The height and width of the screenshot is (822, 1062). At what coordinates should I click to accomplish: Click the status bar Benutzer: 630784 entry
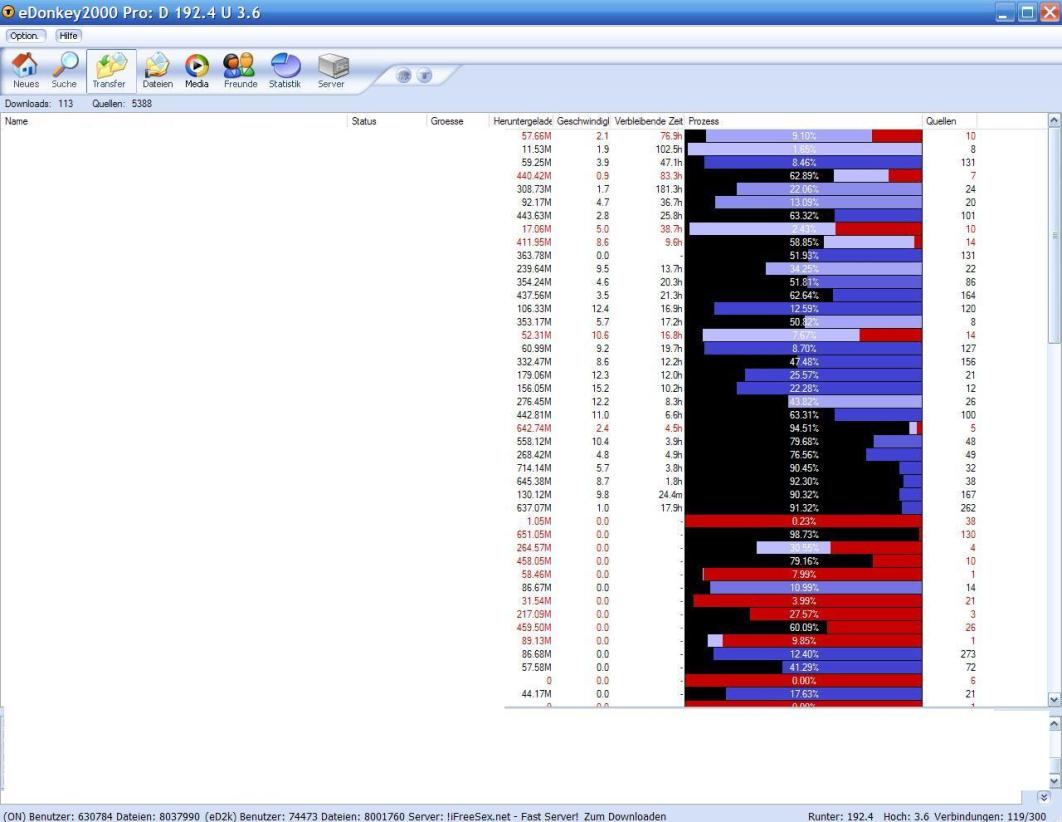[71, 817]
